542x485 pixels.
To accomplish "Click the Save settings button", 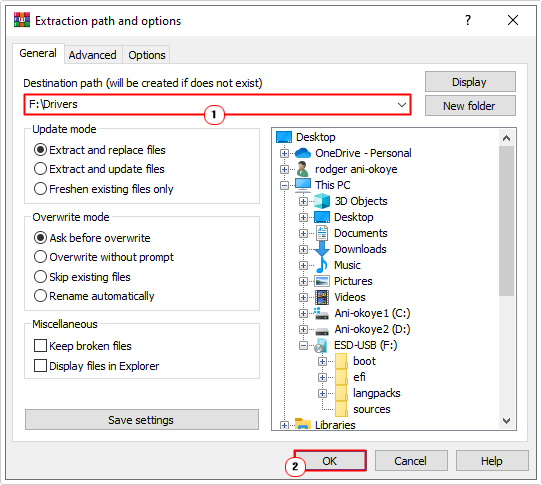I will coord(142,420).
